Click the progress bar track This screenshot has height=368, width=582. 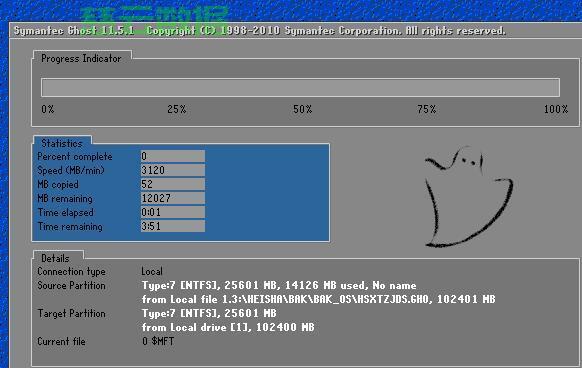(x=300, y=87)
